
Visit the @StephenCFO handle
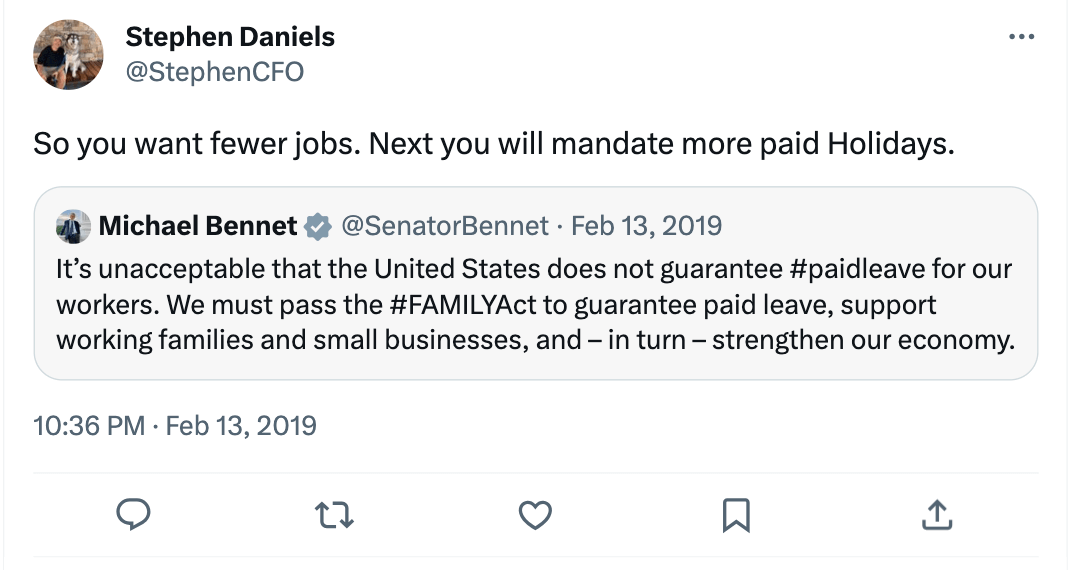[214, 72]
